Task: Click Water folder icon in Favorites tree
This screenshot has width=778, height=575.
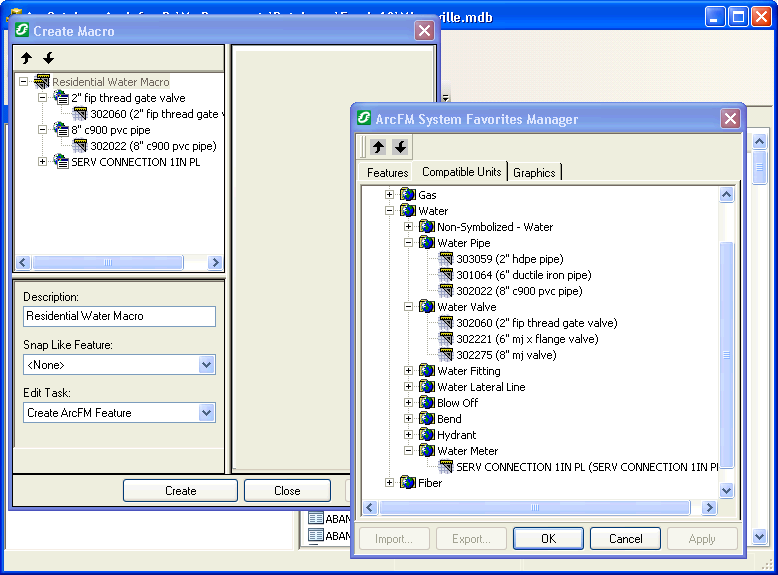Action: [x=408, y=210]
